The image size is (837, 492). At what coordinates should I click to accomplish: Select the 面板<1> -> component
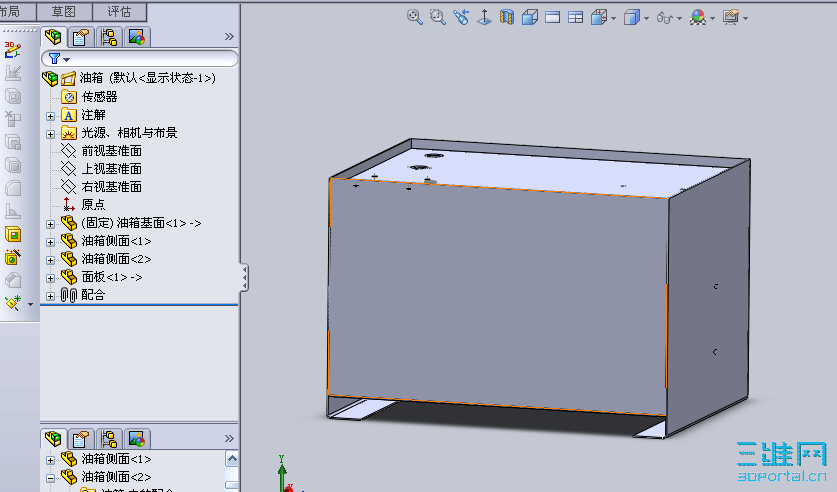click(x=112, y=277)
